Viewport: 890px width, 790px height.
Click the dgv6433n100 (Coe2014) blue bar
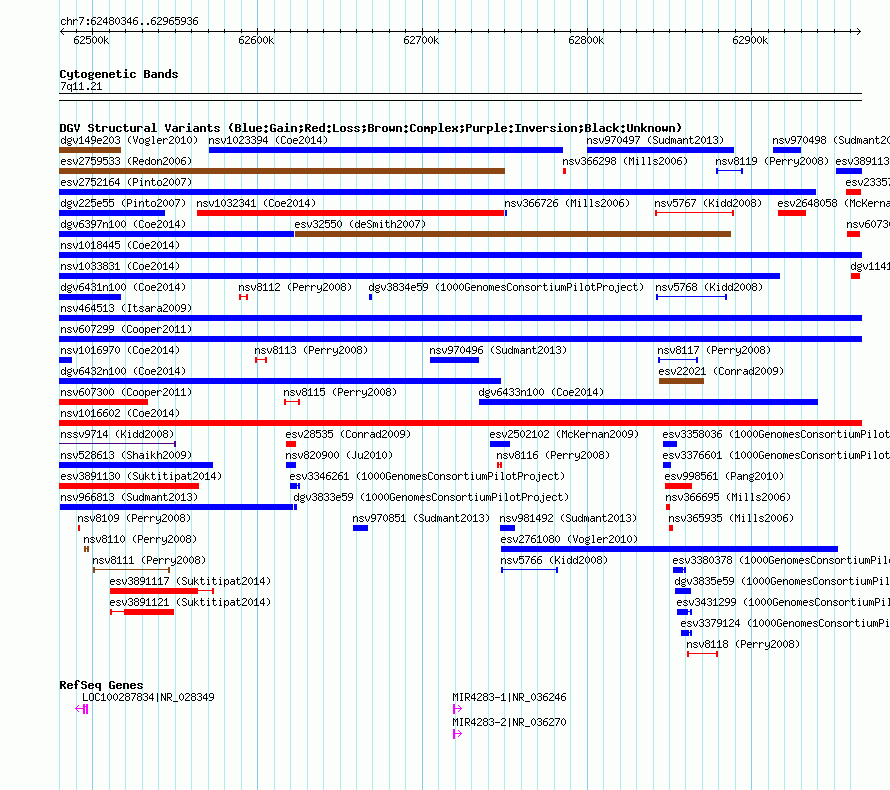pos(648,402)
